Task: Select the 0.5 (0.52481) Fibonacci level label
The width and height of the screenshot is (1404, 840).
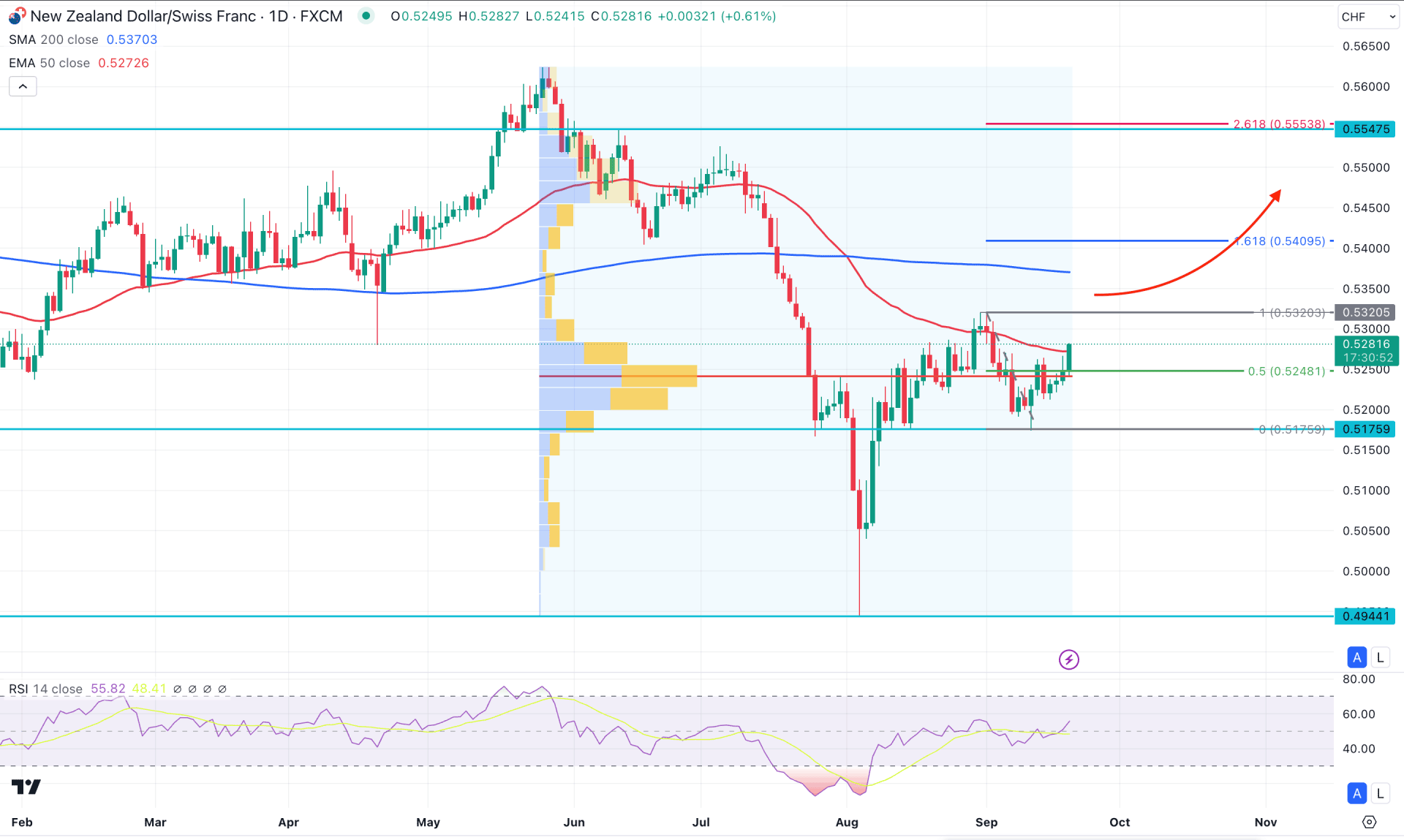Action: point(1286,371)
